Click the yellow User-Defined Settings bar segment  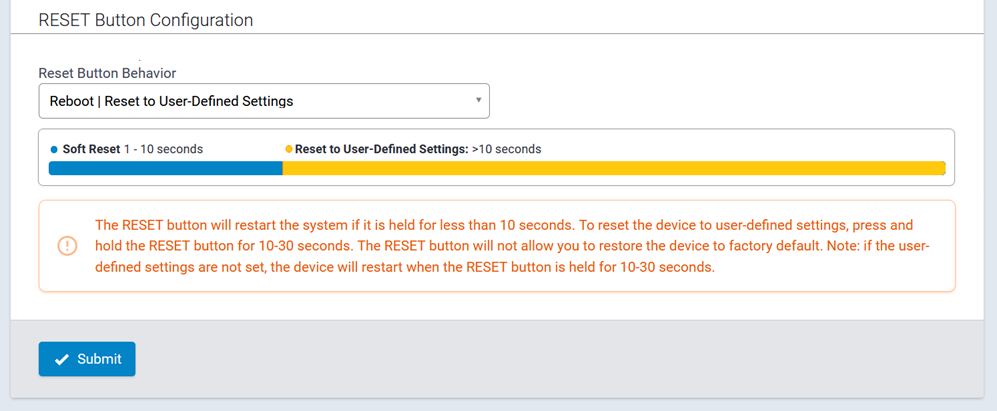tap(613, 168)
